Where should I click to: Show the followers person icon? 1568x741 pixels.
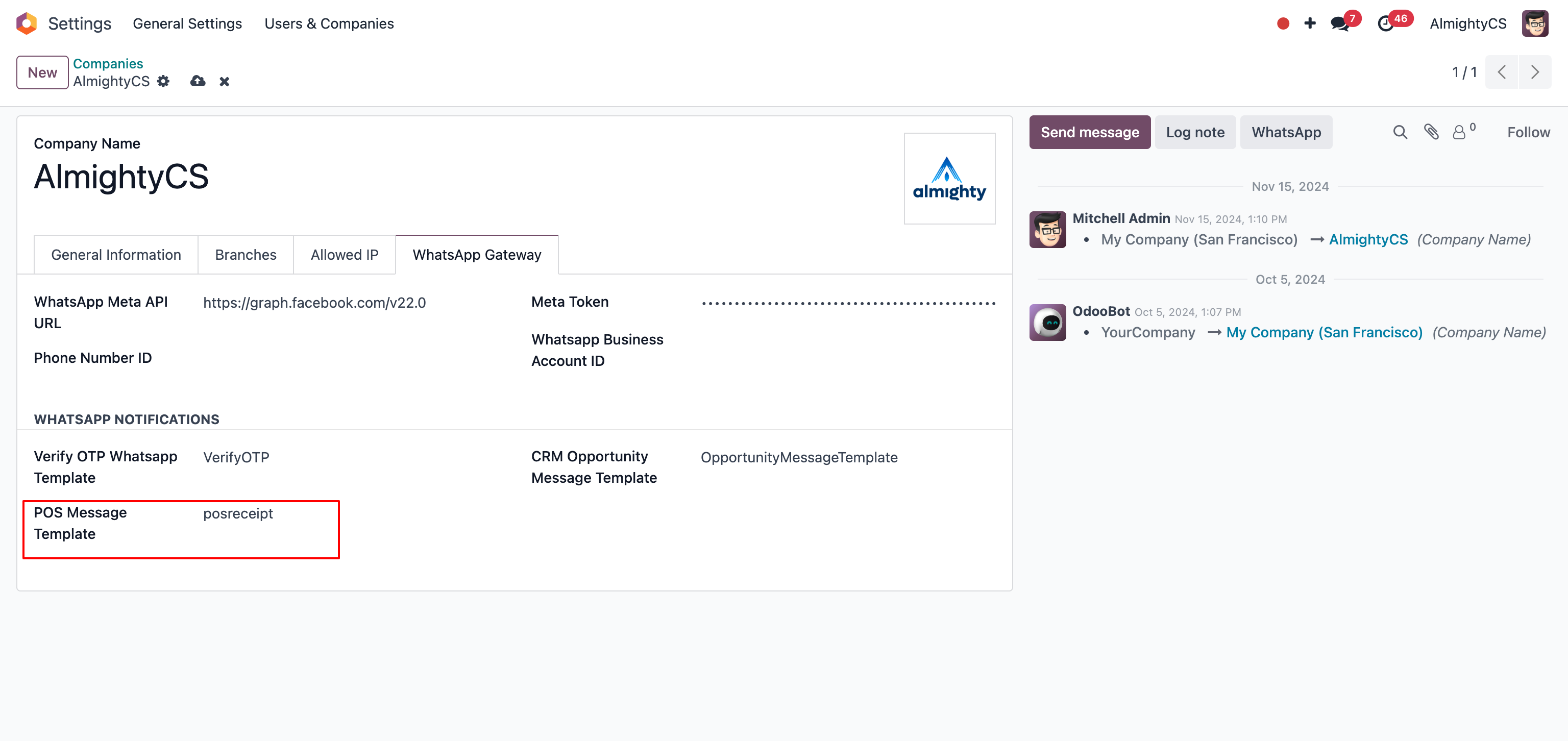click(1459, 132)
